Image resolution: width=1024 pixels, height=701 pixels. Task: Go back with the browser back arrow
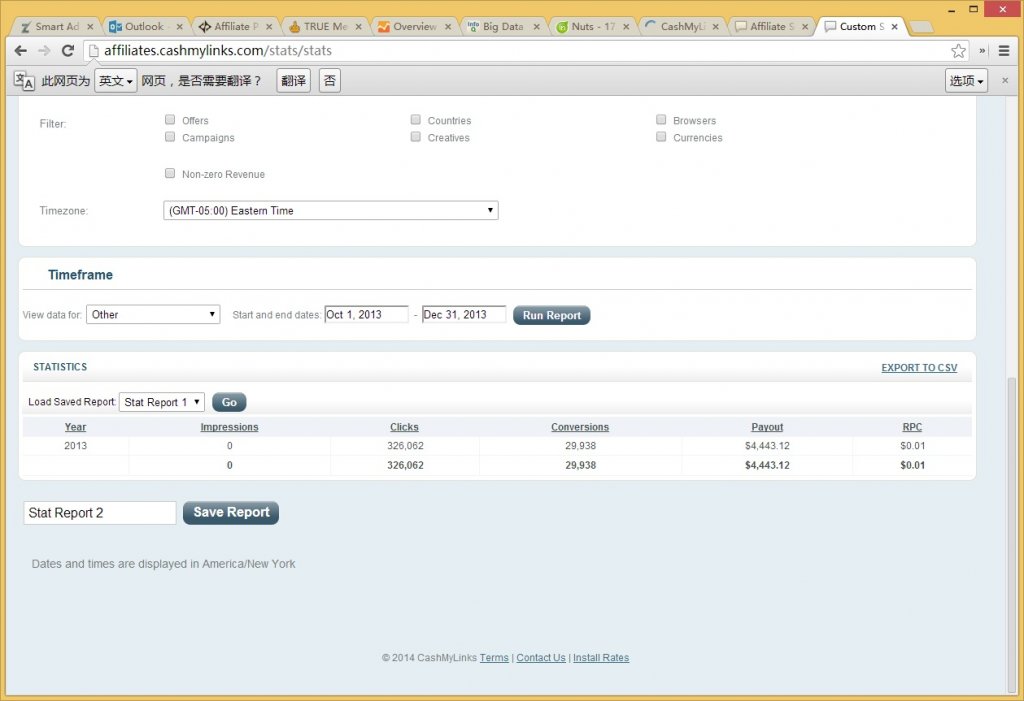click(21, 50)
